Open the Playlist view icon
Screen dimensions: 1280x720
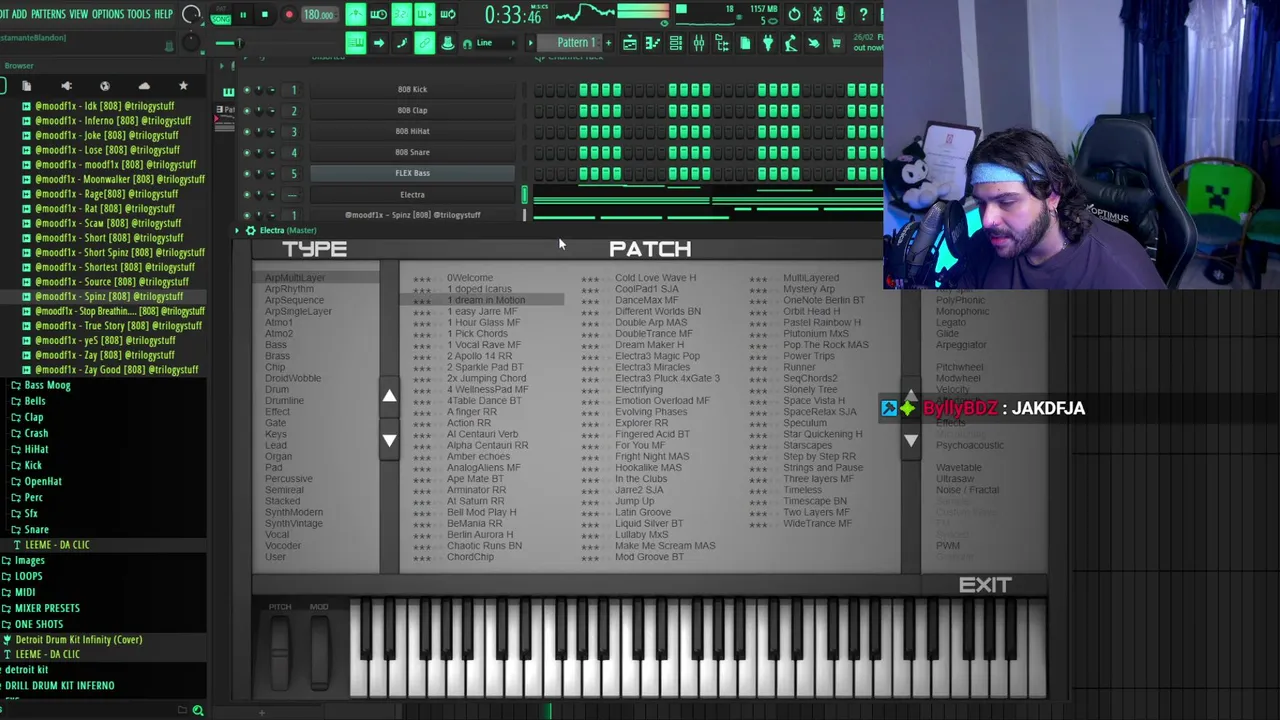click(x=630, y=43)
